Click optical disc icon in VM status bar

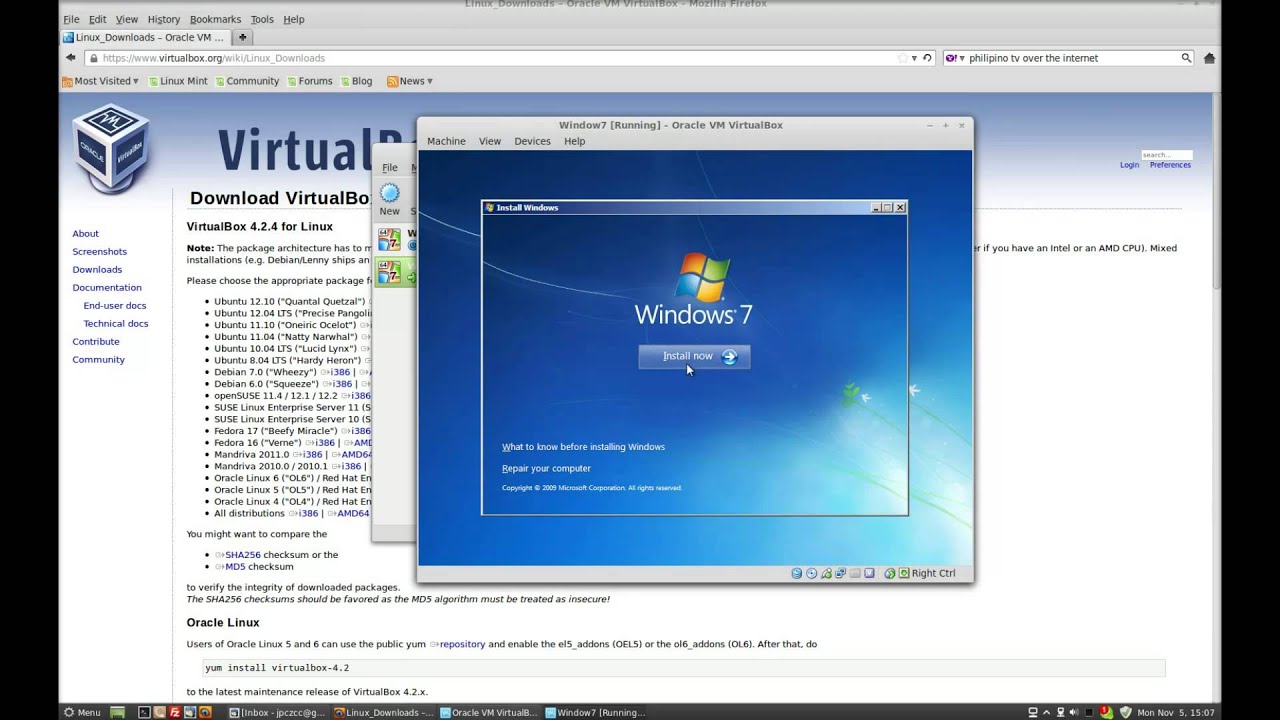pyautogui.click(x=811, y=573)
